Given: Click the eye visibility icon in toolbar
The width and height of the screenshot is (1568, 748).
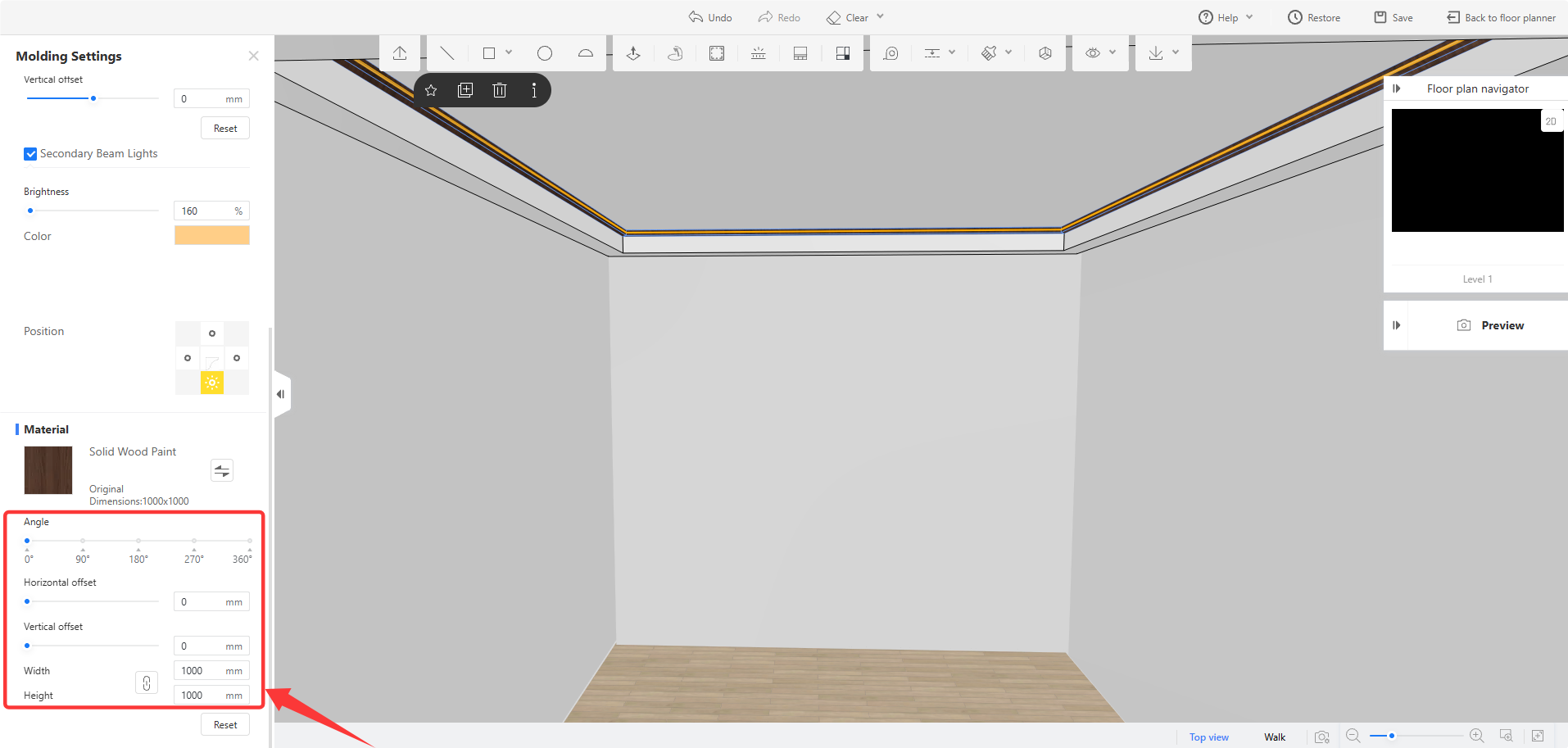Looking at the screenshot, I should [x=1093, y=53].
